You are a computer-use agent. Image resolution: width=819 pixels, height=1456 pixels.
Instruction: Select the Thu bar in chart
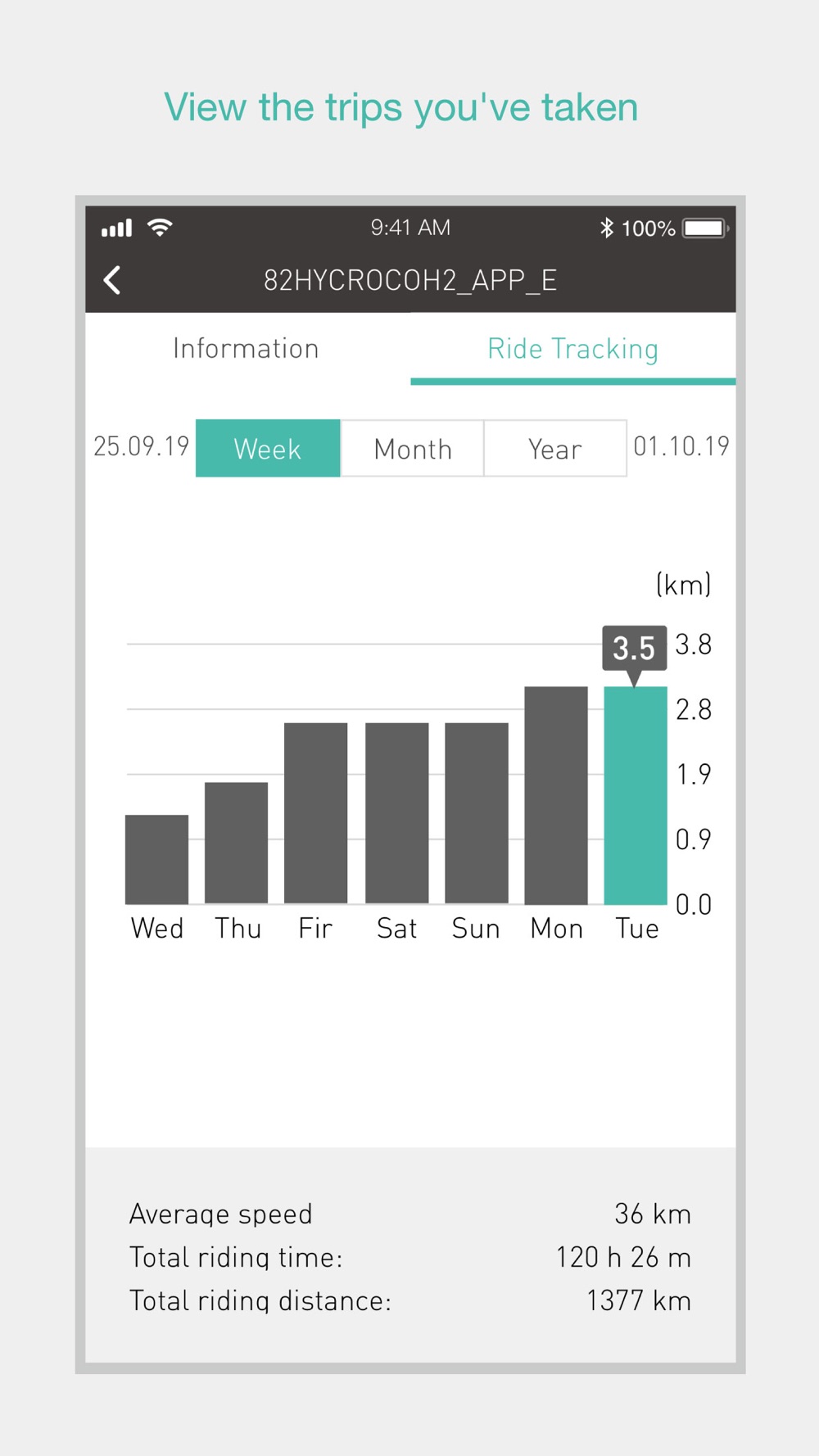point(236,843)
